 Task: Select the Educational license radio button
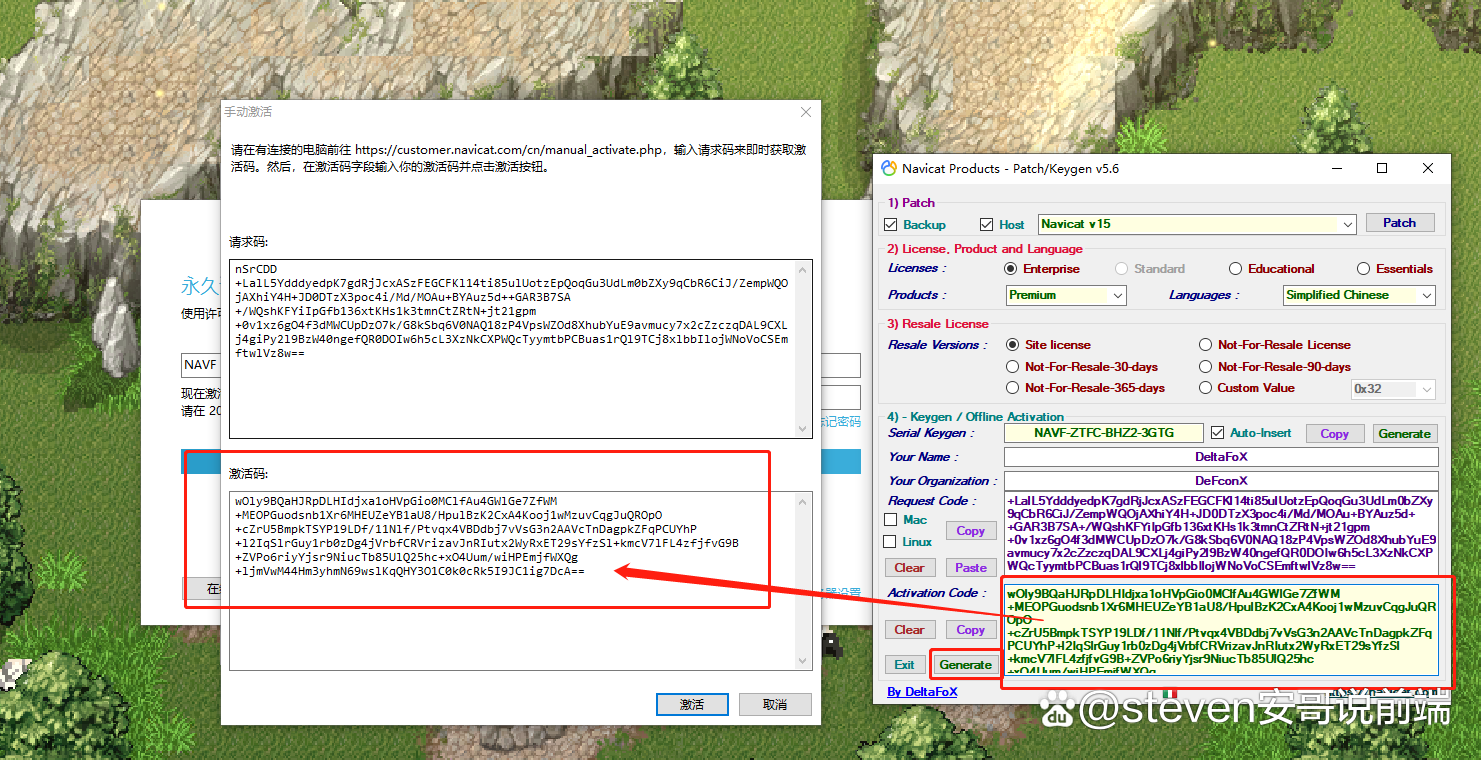(1236, 269)
